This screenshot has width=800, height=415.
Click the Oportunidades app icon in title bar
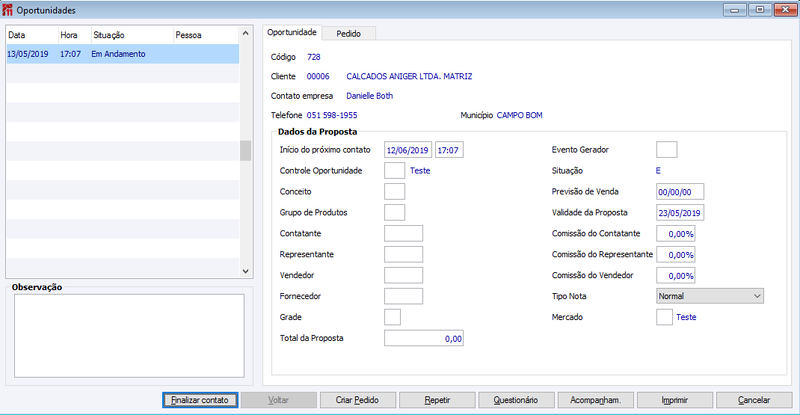[8, 10]
